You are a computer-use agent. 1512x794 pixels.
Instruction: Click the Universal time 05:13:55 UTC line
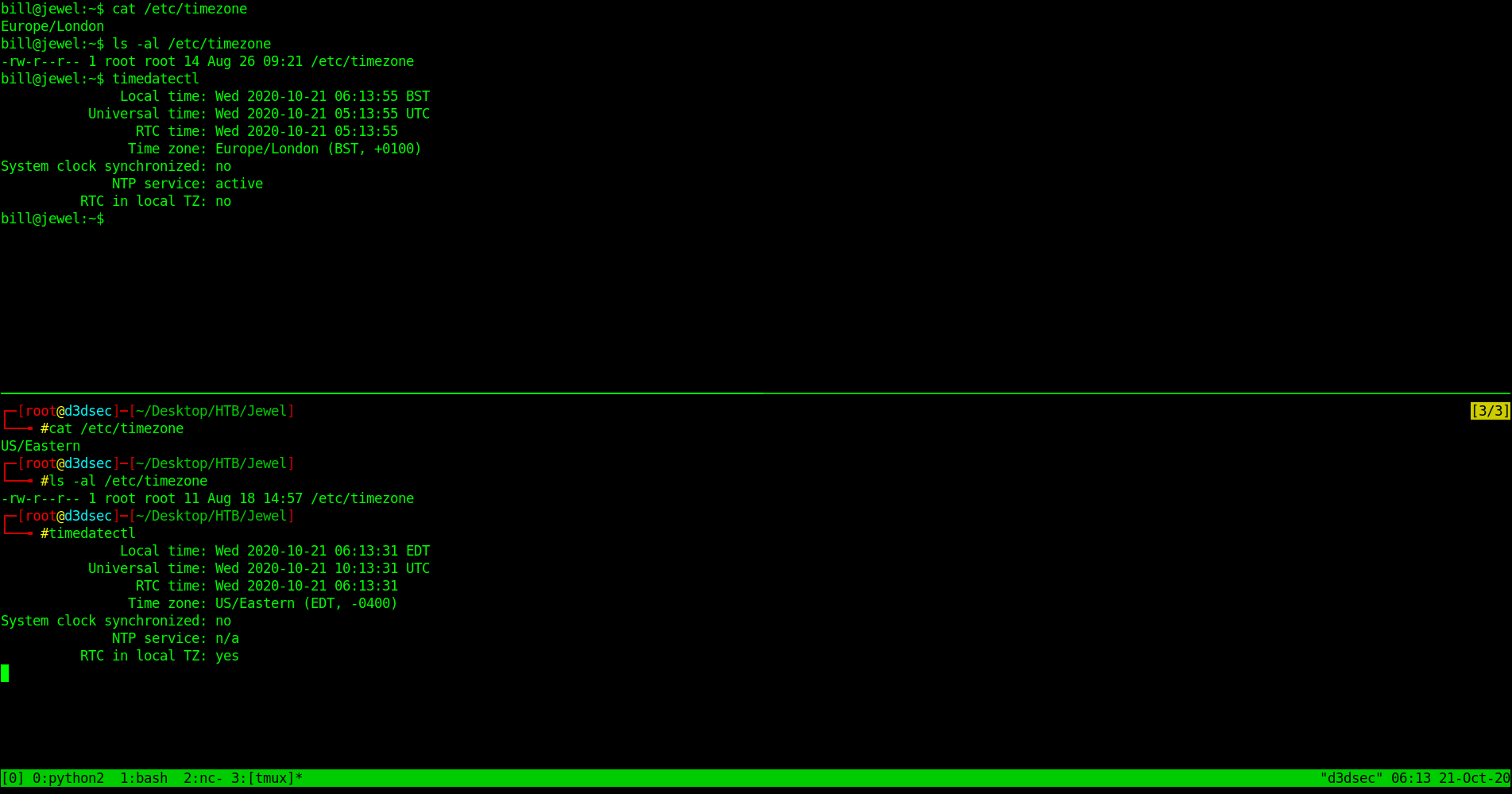[x=259, y=114]
